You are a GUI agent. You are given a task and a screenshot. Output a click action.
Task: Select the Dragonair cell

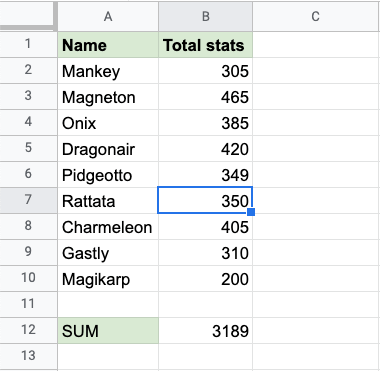pos(108,149)
